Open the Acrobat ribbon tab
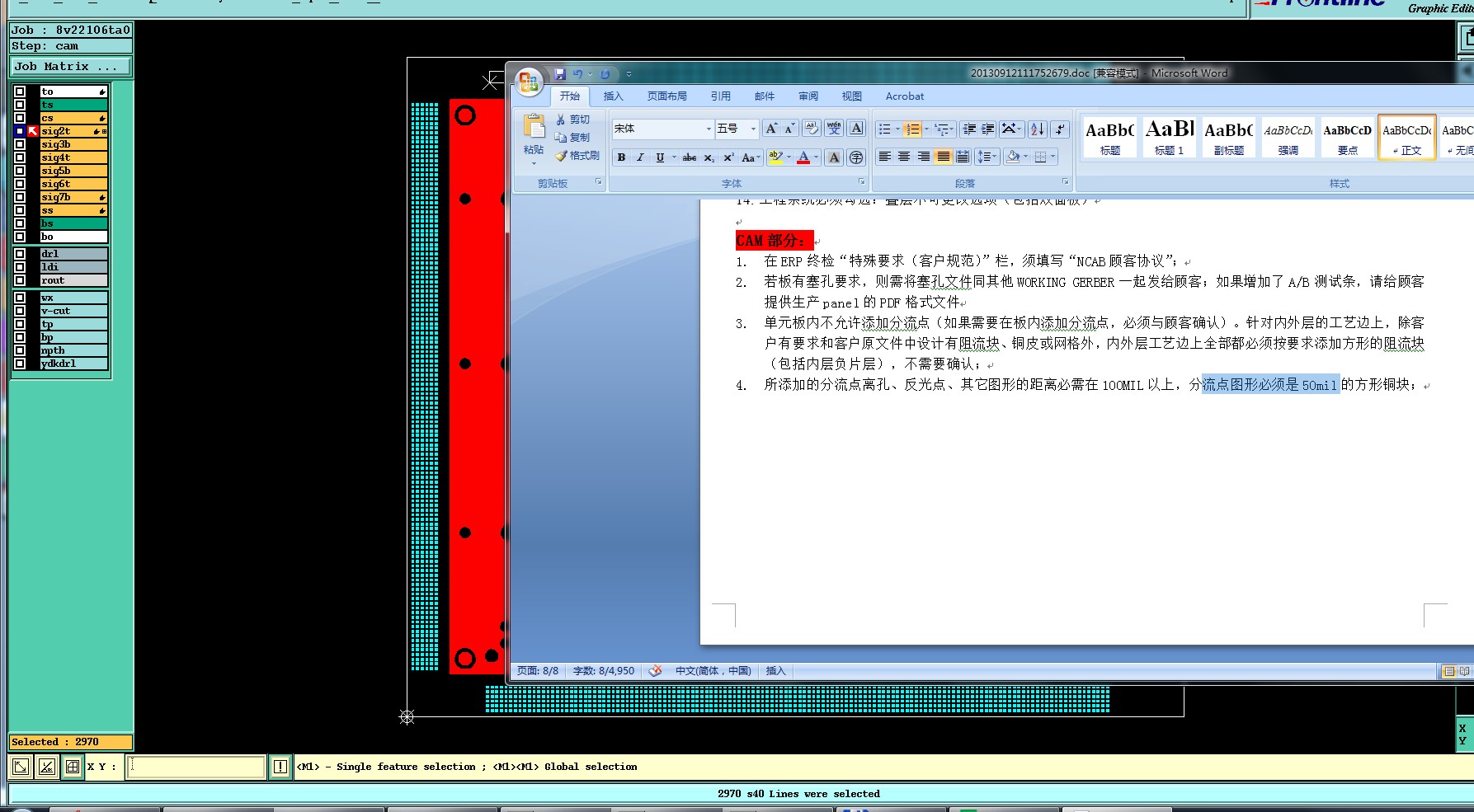This screenshot has height=812, width=1474. [905, 96]
